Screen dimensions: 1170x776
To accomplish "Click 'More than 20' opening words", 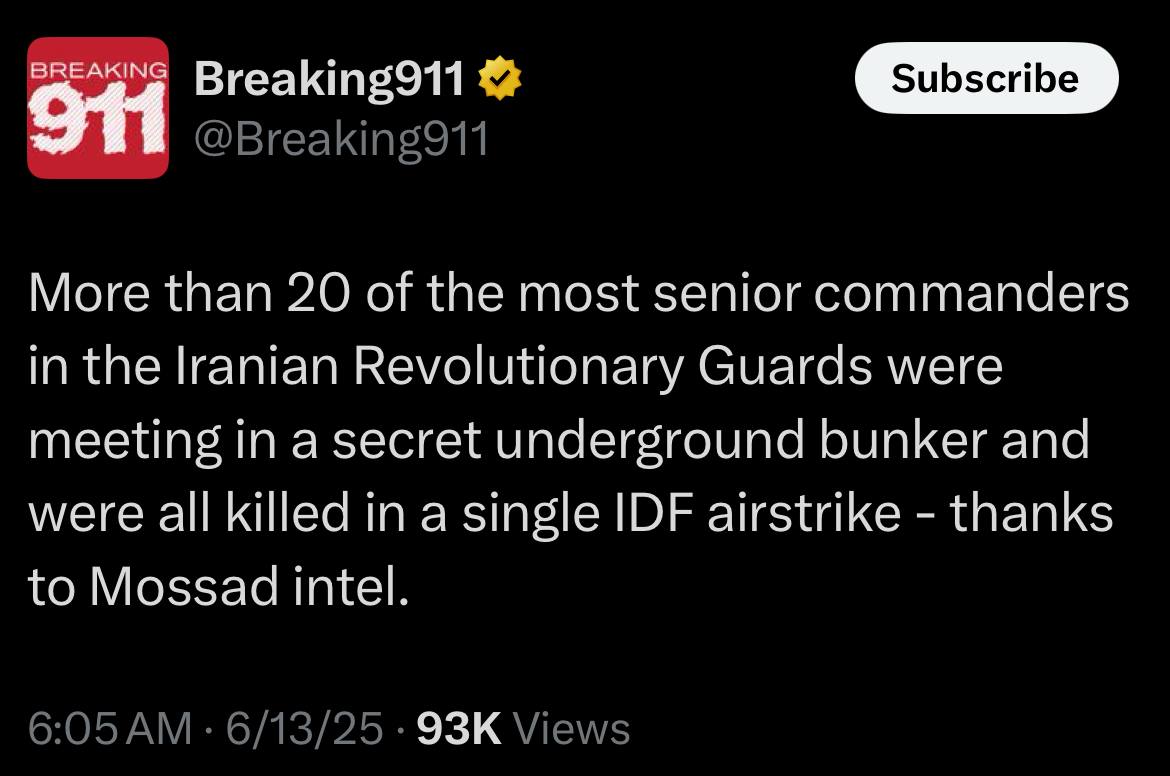I will (190, 293).
